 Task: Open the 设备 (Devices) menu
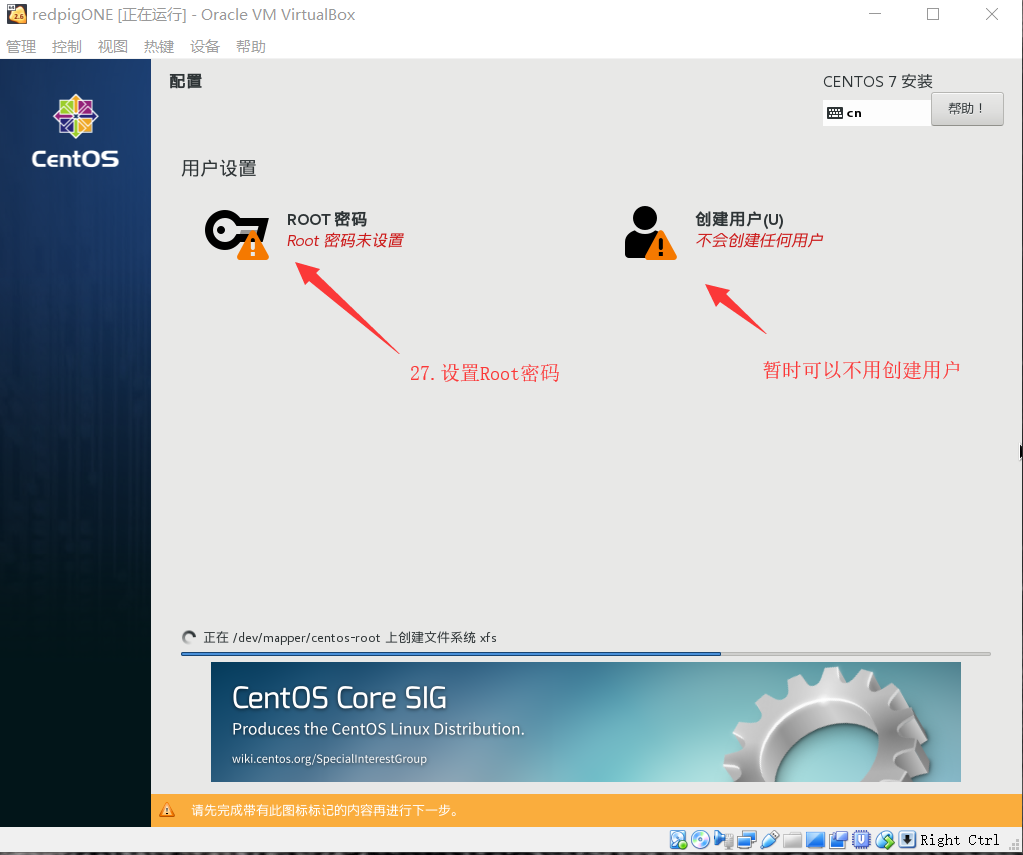pyautogui.click(x=204, y=45)
